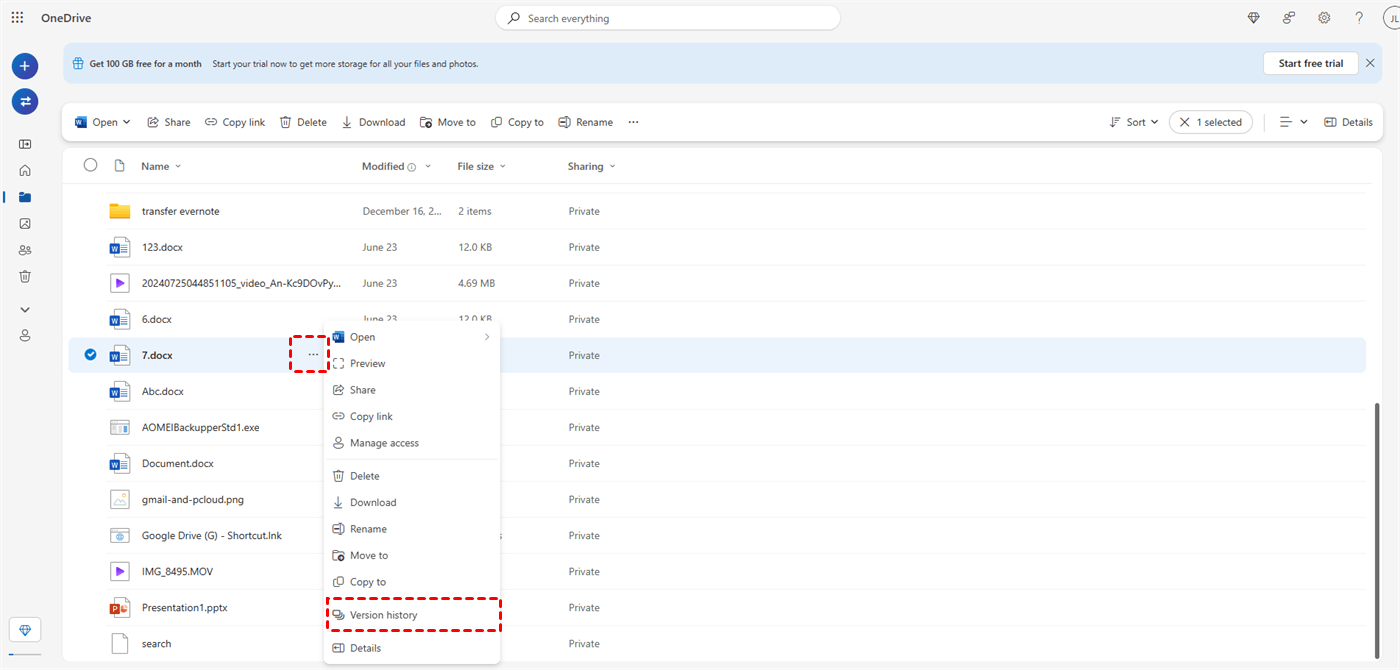Choose Version history from context menu

[x=383, y=615]
